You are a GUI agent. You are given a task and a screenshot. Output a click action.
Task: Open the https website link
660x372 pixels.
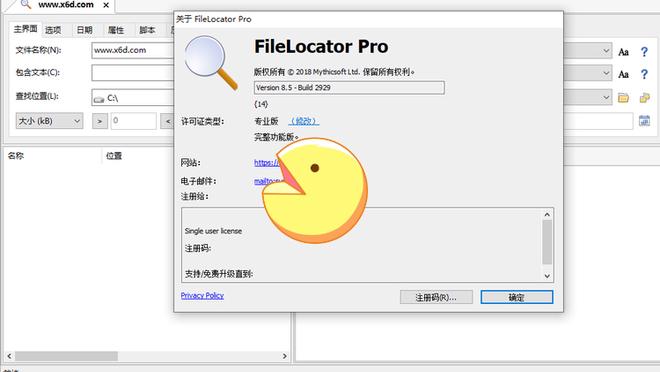tap(266, 162)
